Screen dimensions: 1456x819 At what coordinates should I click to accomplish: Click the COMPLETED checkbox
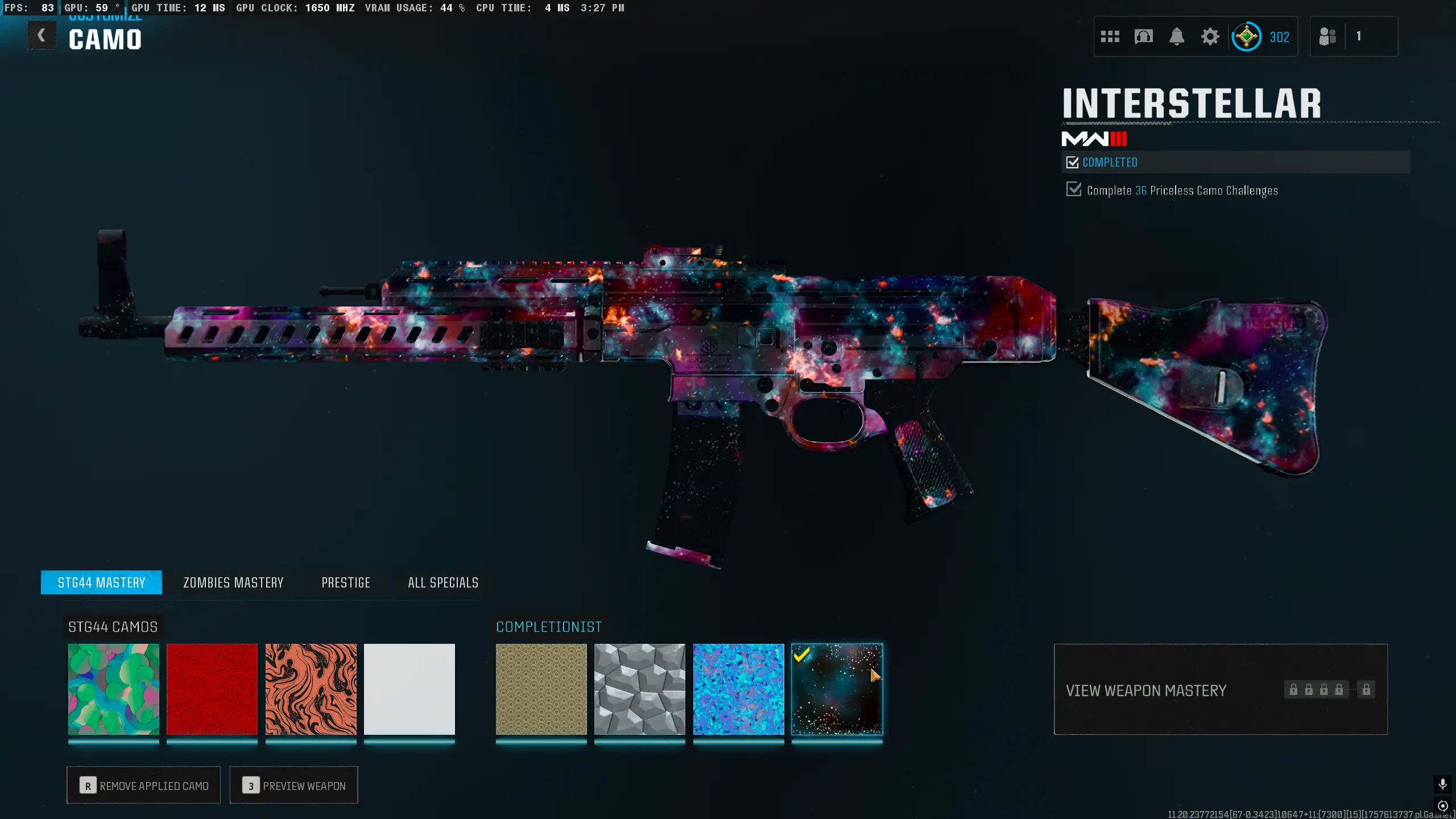[x=1072, y=163]
